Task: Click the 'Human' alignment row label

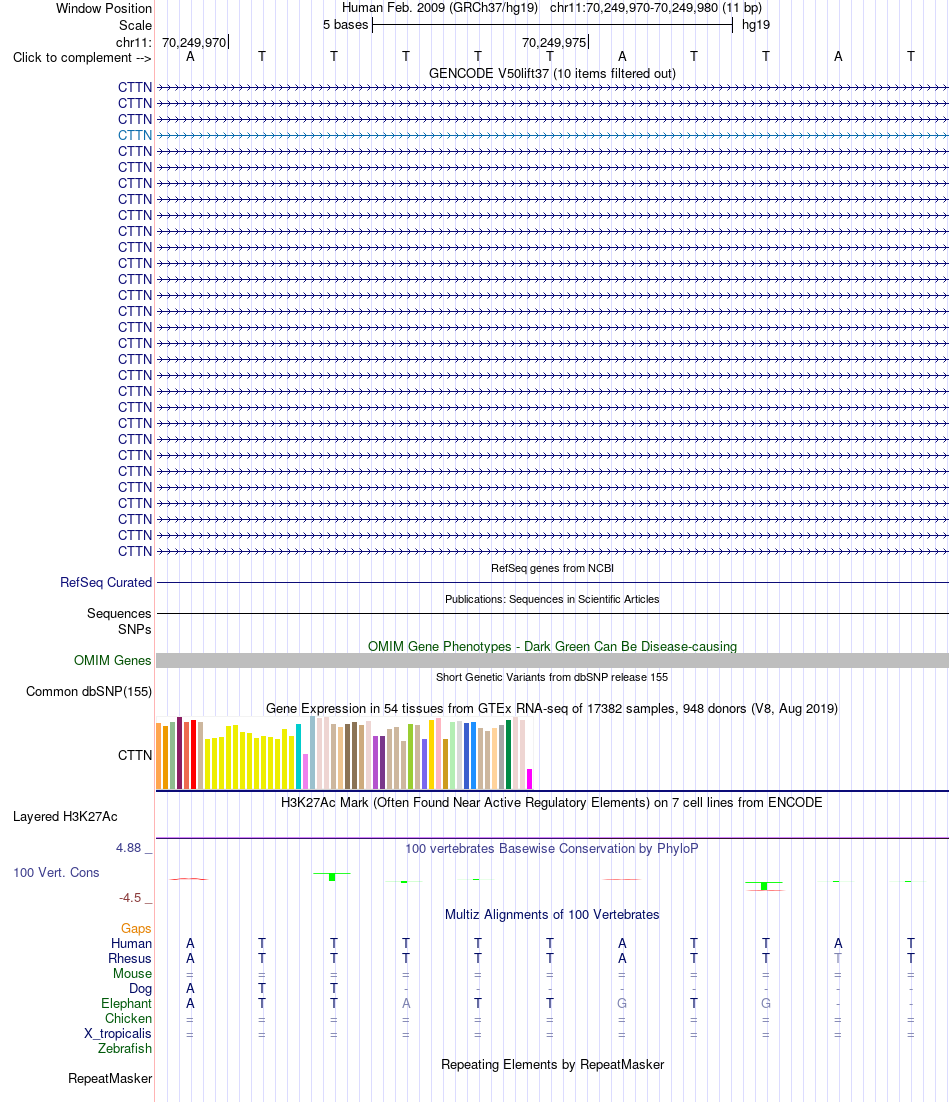Action: click(131, 943)
